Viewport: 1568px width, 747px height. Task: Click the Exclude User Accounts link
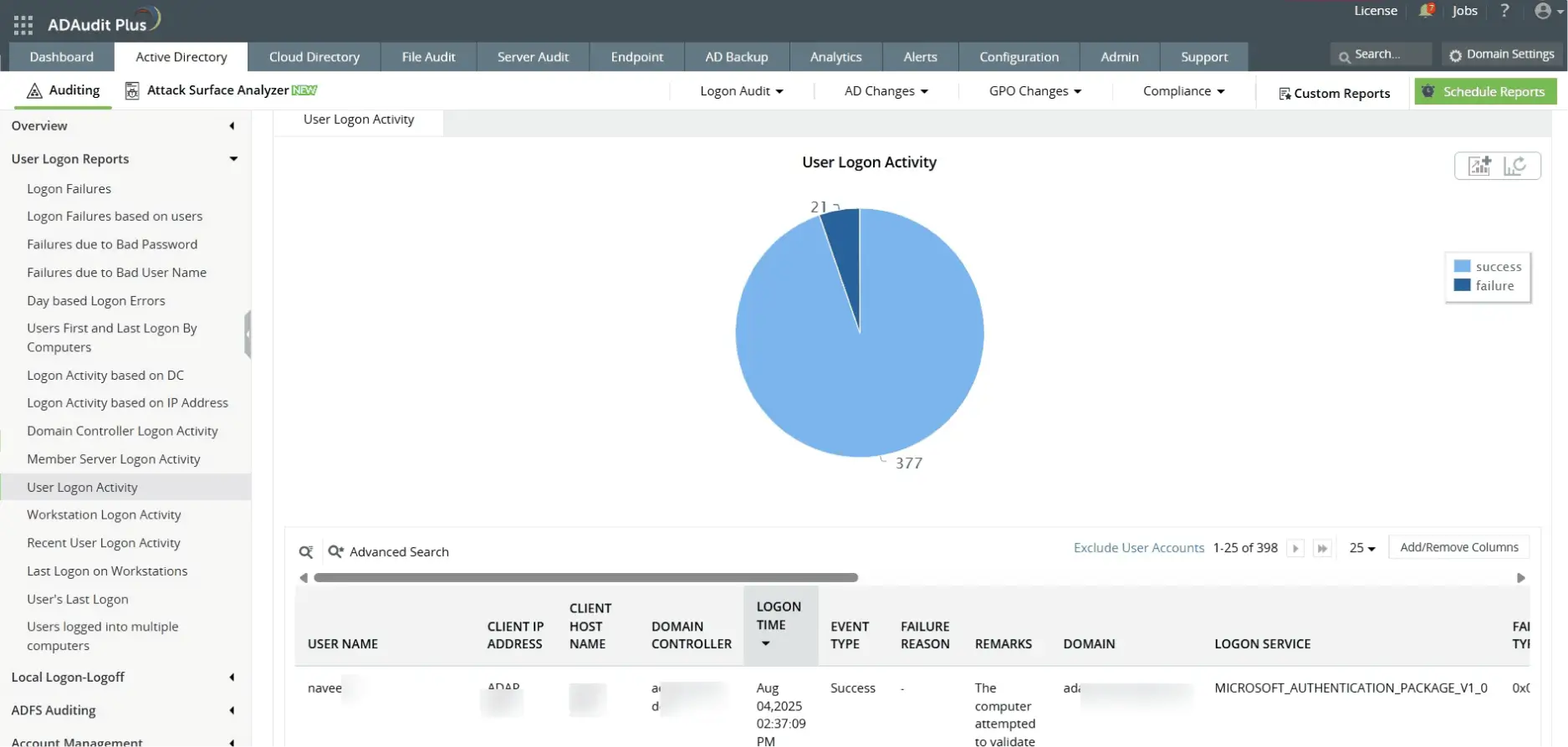pos(1139,548)
